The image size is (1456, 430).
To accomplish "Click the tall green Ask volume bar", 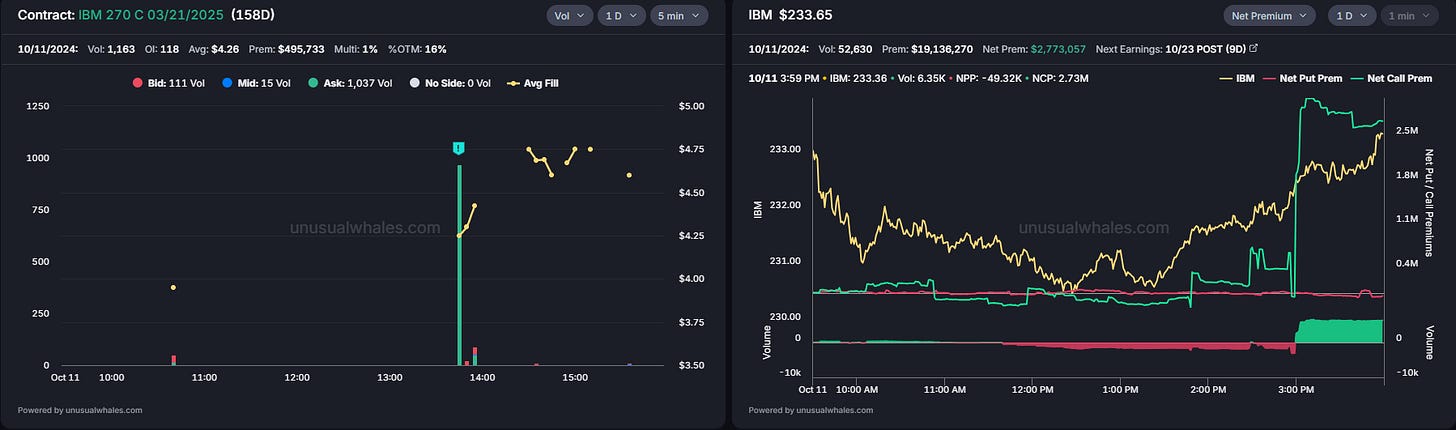I will click(x=459, y=265).
